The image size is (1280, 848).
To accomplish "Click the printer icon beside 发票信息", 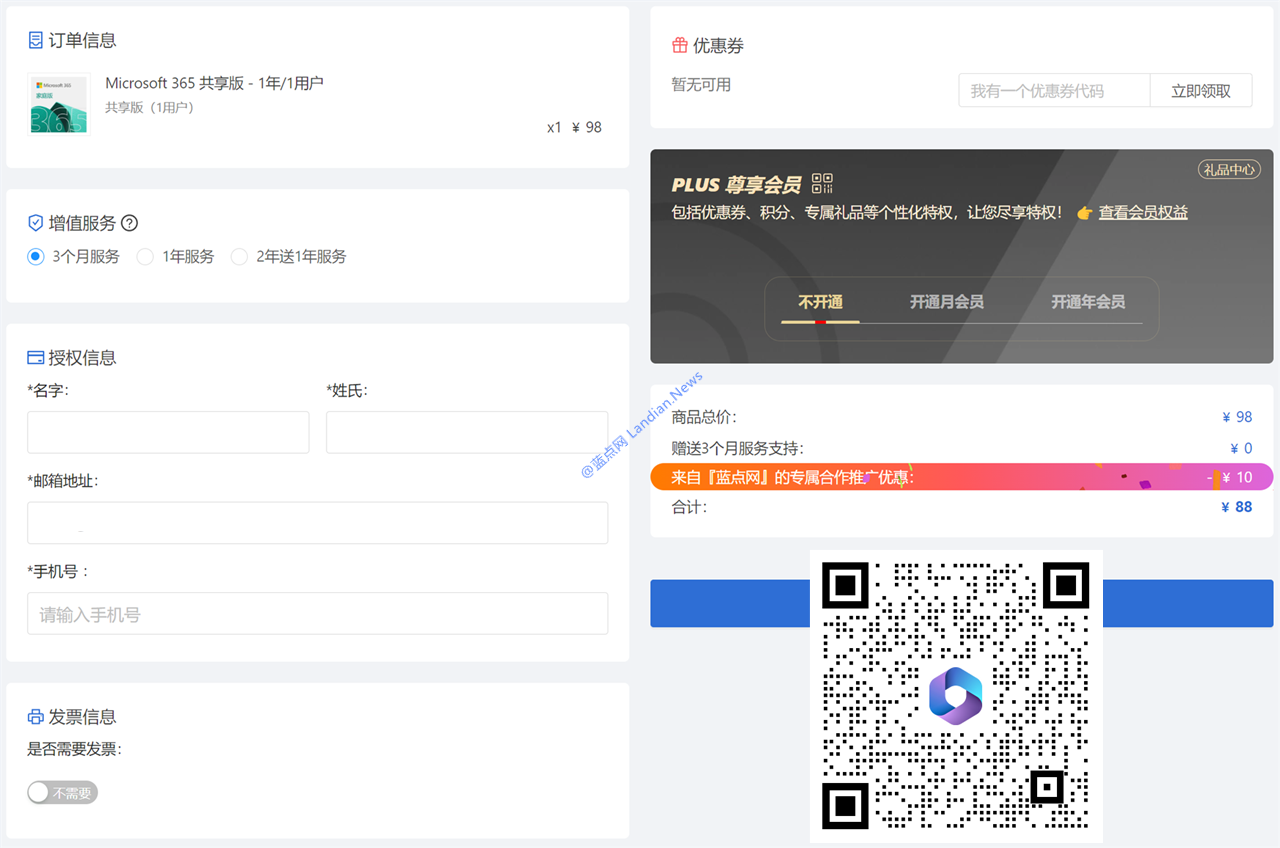I will point(36,717).
